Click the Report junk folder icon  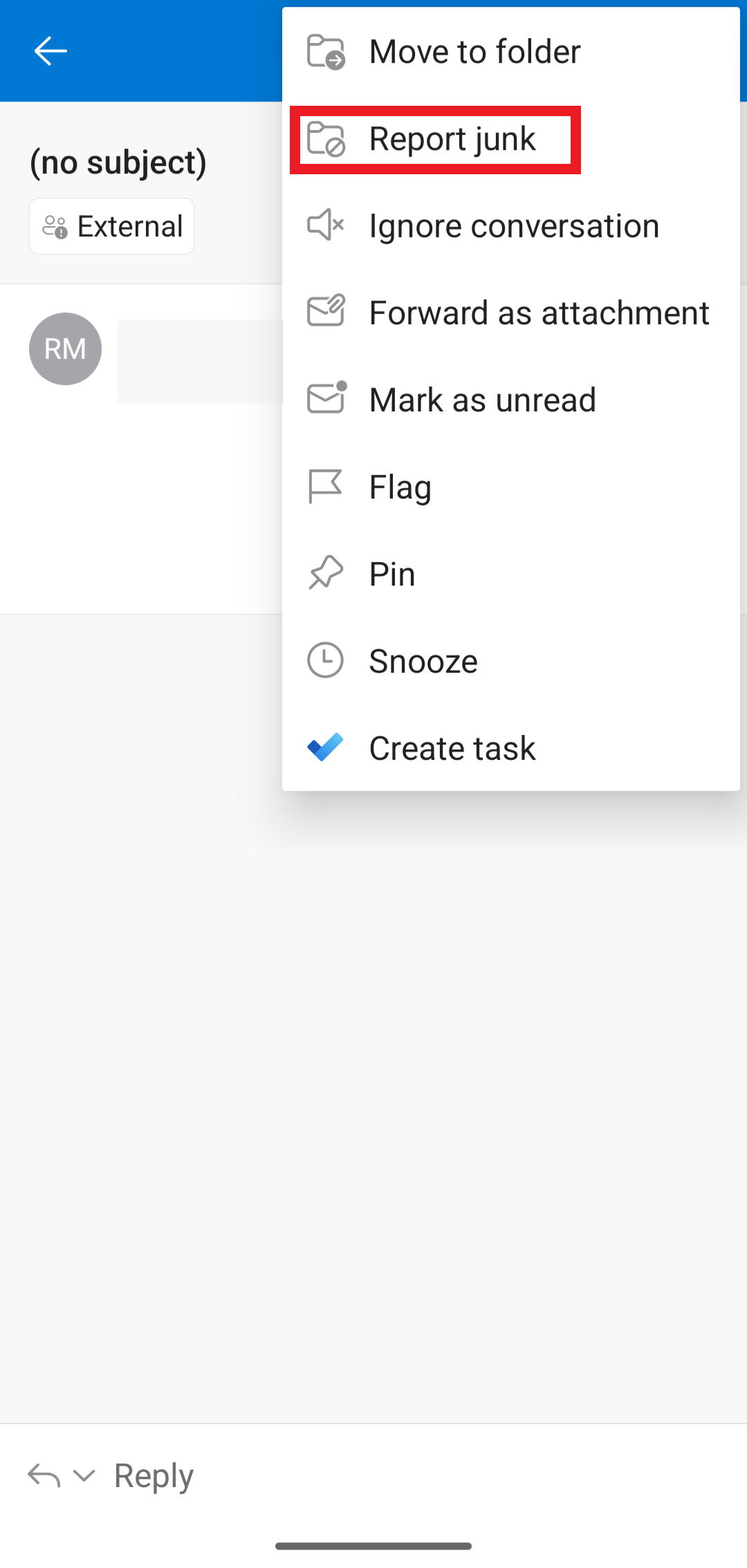pos(326,139)
